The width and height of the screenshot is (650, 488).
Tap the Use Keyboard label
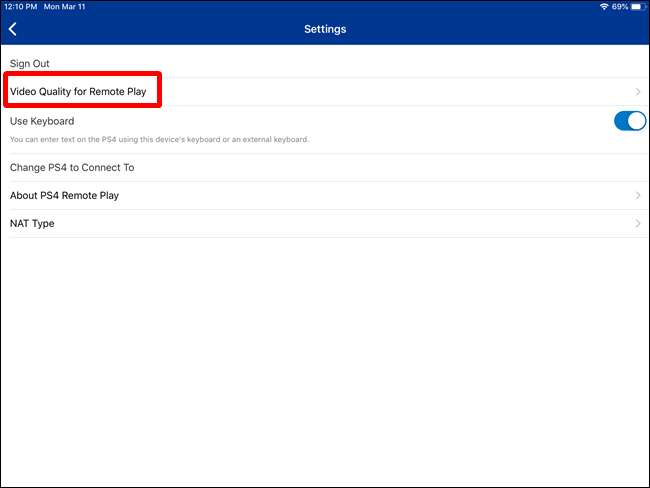click(x=42, y=121)
